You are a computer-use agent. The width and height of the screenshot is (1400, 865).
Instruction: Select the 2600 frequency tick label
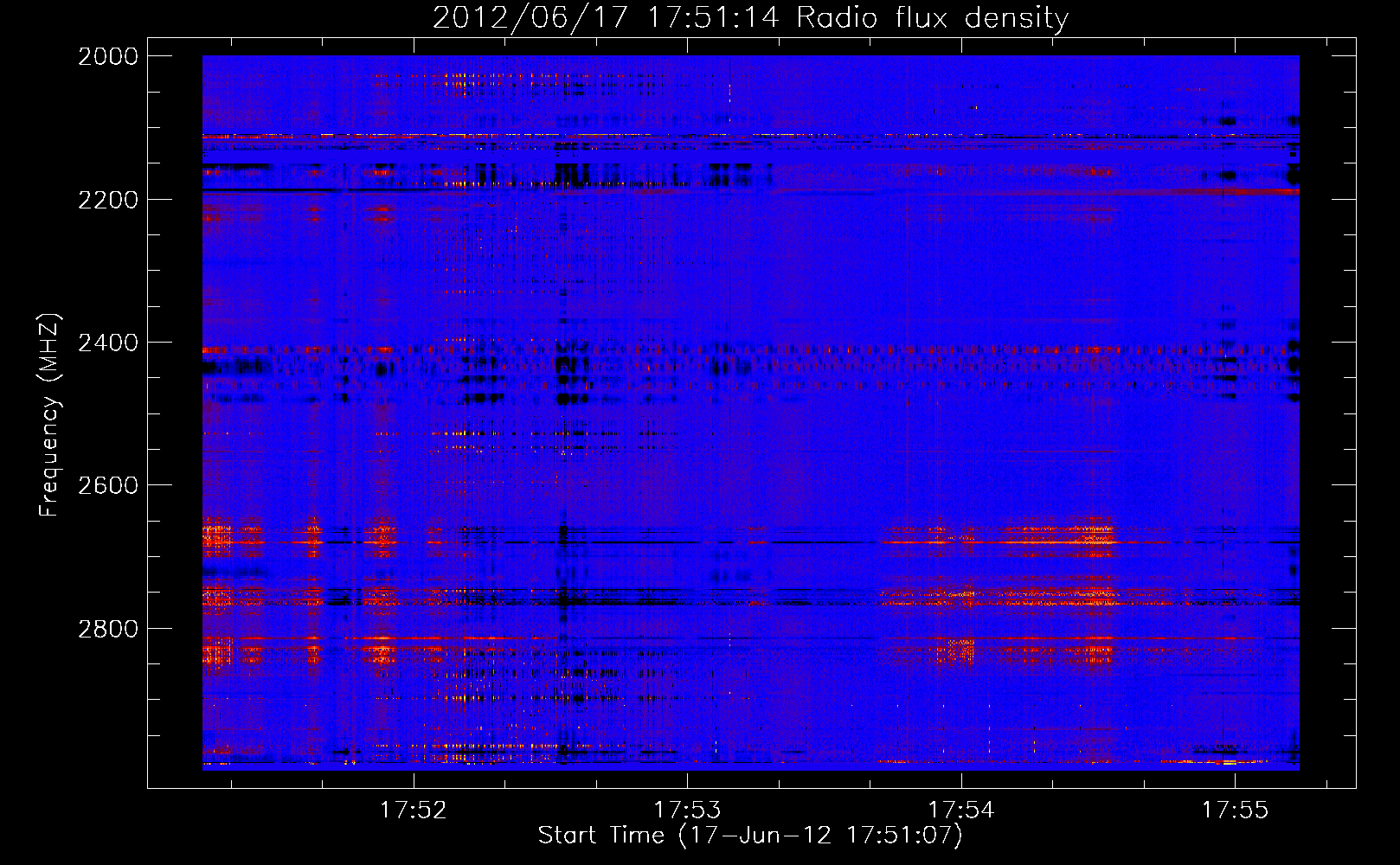point(108,485)
